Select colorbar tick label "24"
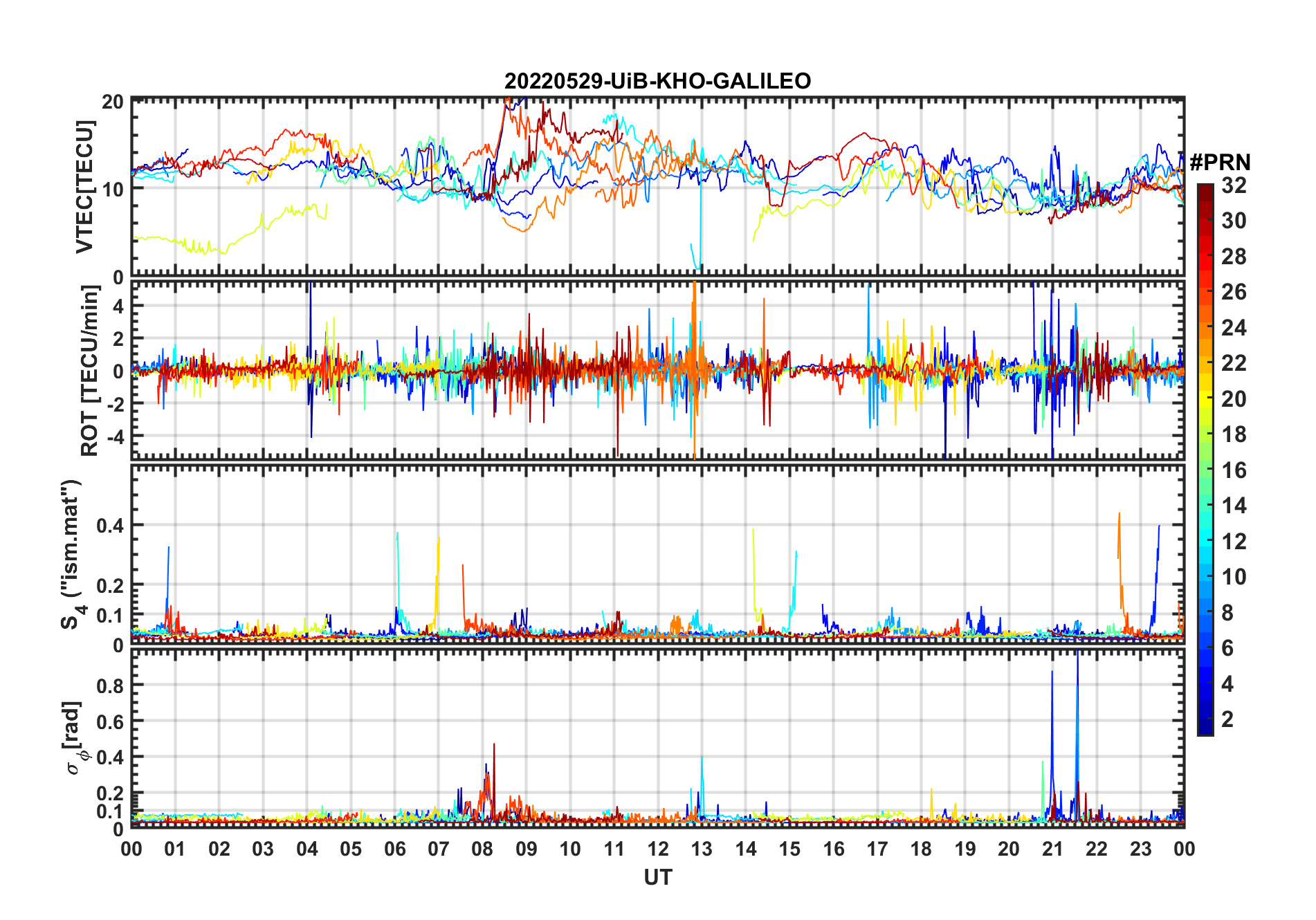1316x920 pixels. click(x=1234, y=328)
